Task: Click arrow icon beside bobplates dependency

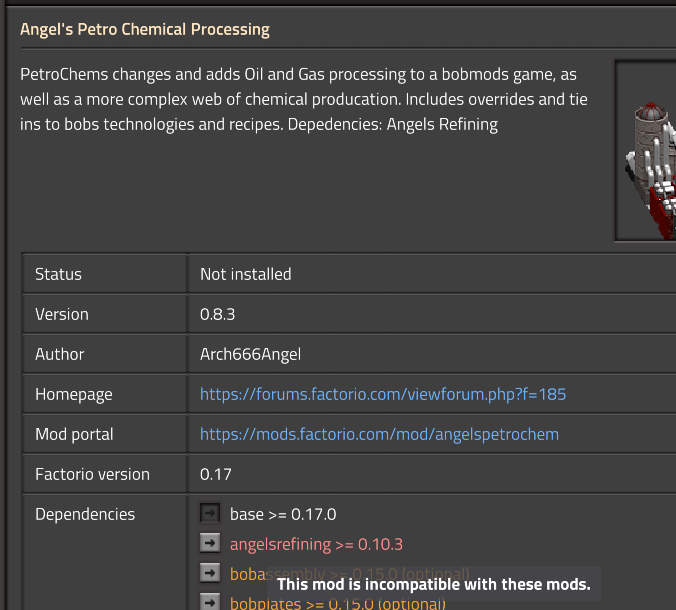Action: (210, 601)
